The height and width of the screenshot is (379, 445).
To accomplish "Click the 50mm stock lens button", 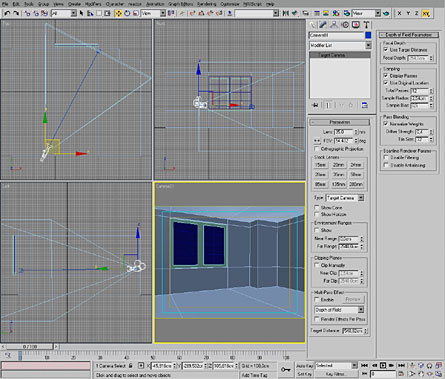I will tap(356, 175).
